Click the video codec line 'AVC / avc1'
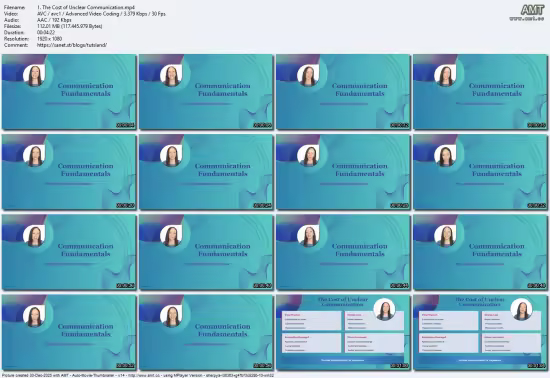 point(101,14)
